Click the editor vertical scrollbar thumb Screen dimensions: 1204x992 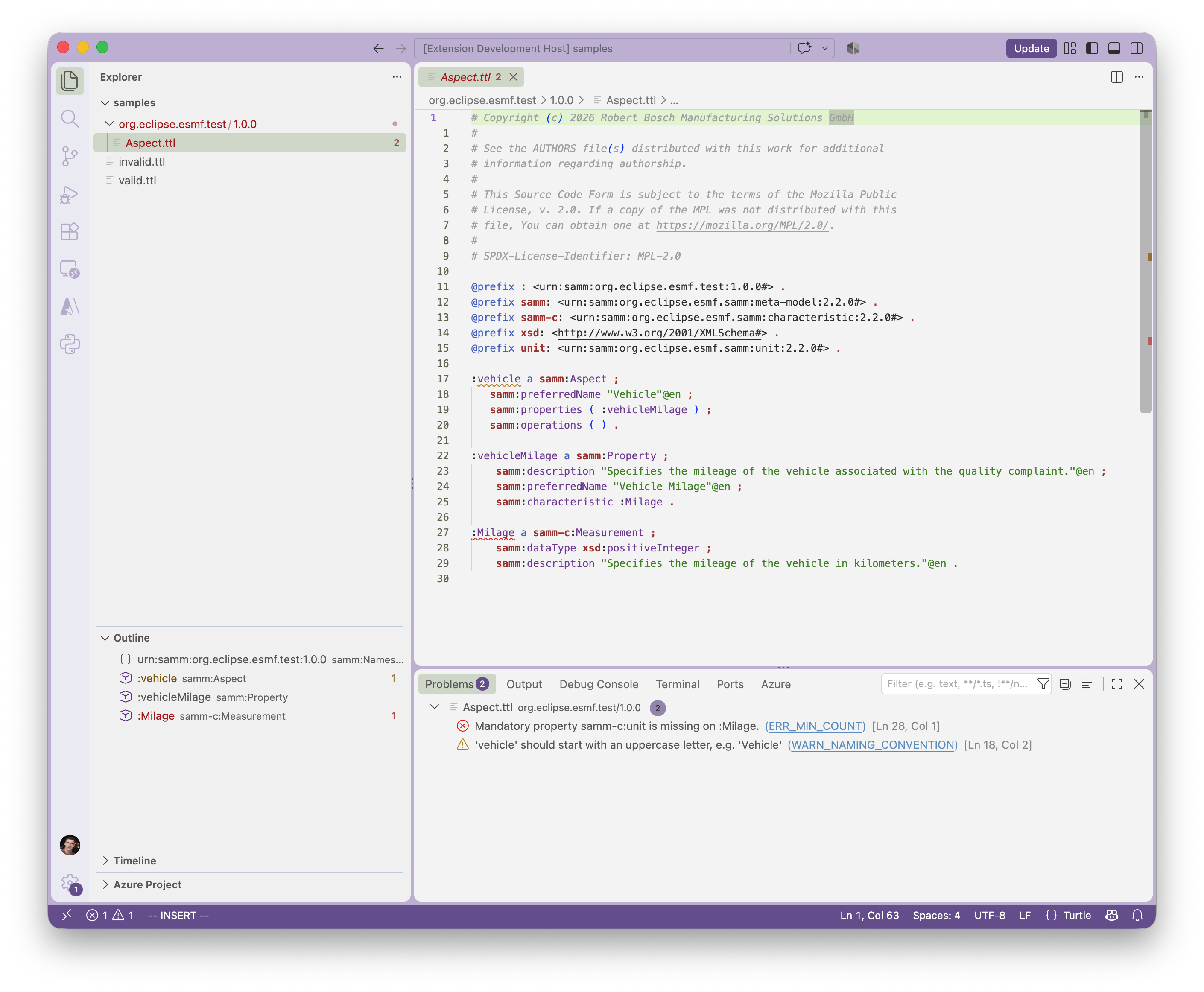tap(1145, 261)
